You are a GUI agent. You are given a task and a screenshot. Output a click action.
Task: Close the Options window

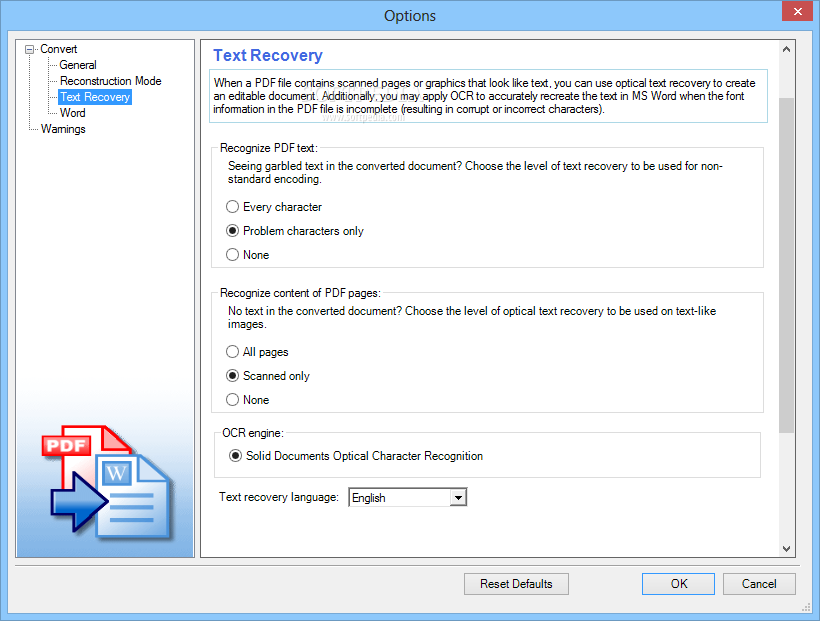coord(798,11)
